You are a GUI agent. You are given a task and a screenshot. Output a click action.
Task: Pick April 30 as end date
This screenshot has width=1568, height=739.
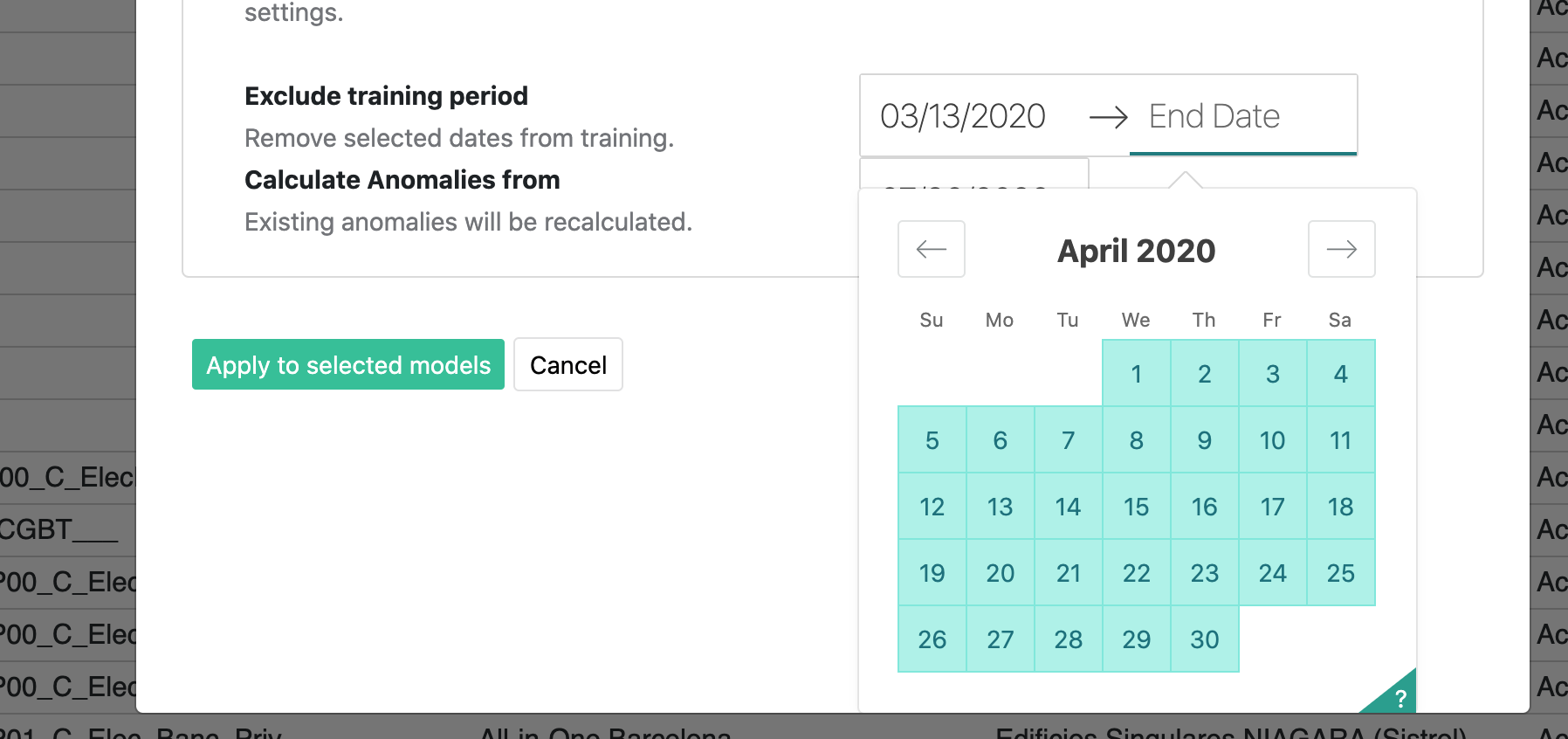1205,639
